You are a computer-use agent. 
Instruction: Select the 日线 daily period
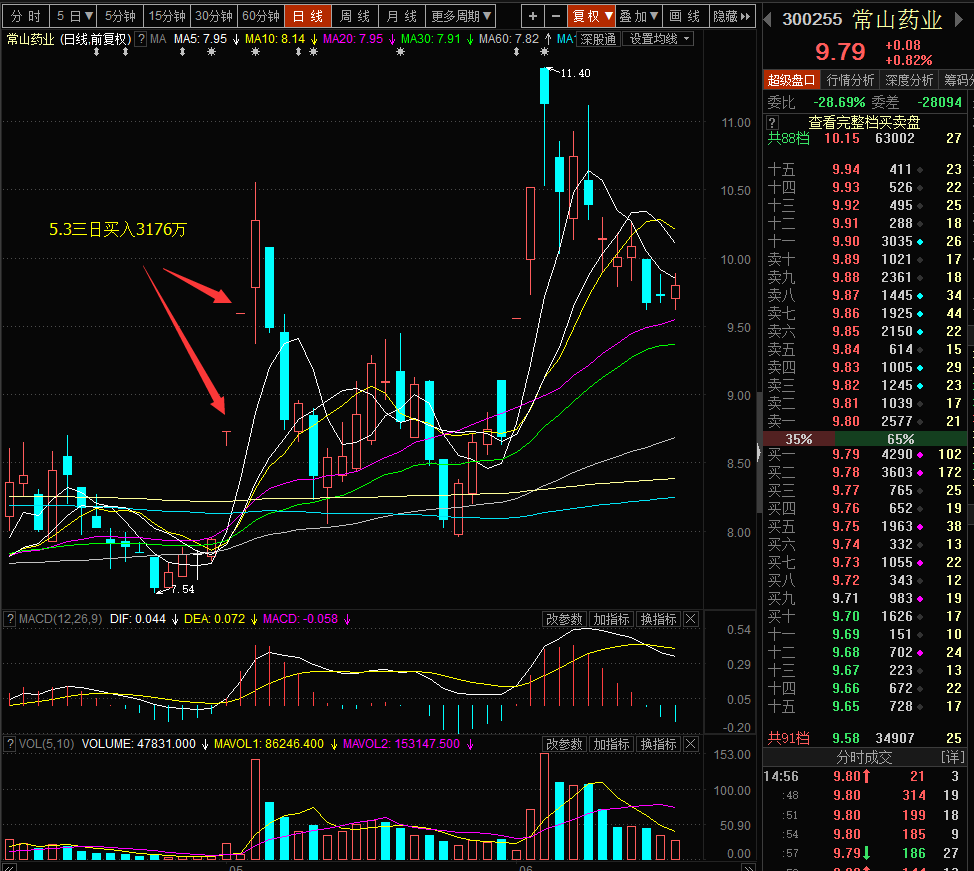coord(307,16)
